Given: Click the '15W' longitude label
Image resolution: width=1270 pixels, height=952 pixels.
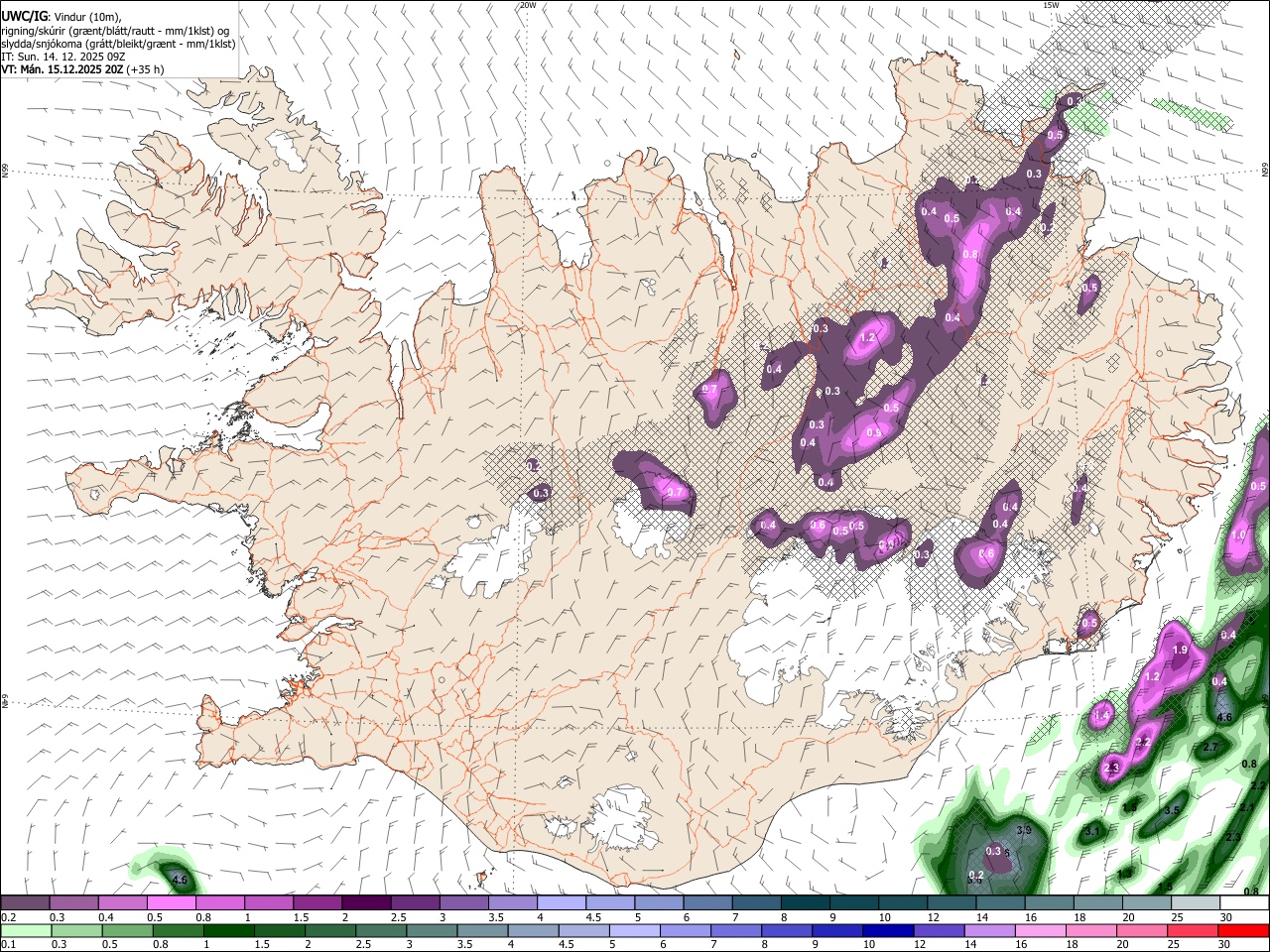Looking at the screenshot, I should click(x=1051, y=5).
